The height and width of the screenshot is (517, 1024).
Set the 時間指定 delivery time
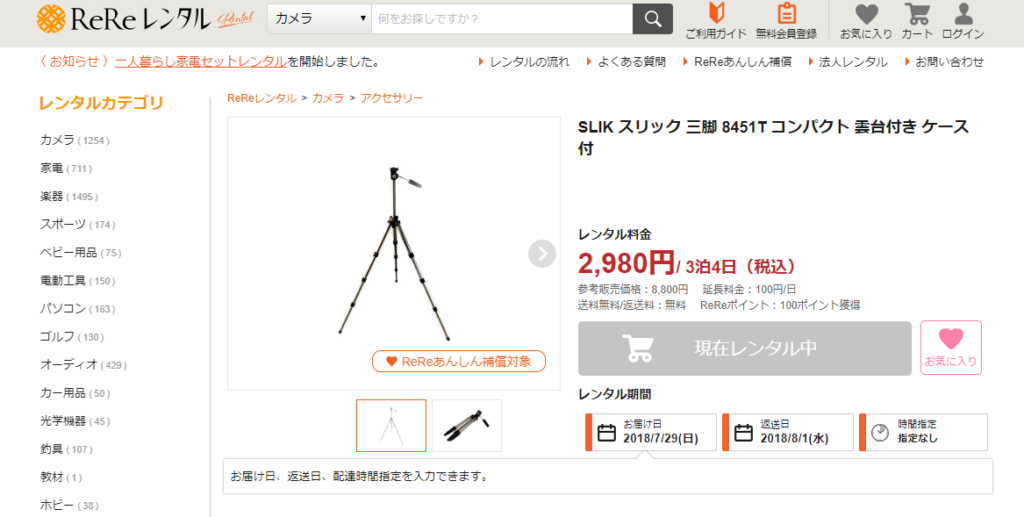[923, 432]
